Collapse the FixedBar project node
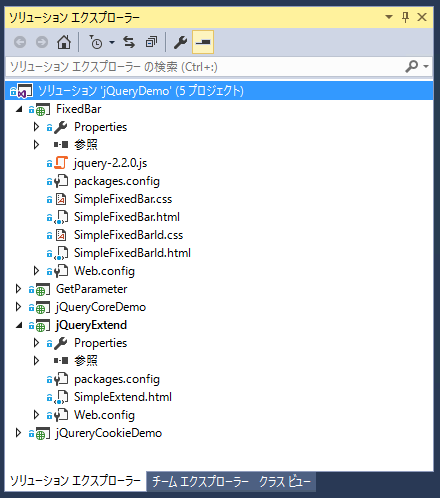Viewport: 440px width, 498px height. click(19, 109)
